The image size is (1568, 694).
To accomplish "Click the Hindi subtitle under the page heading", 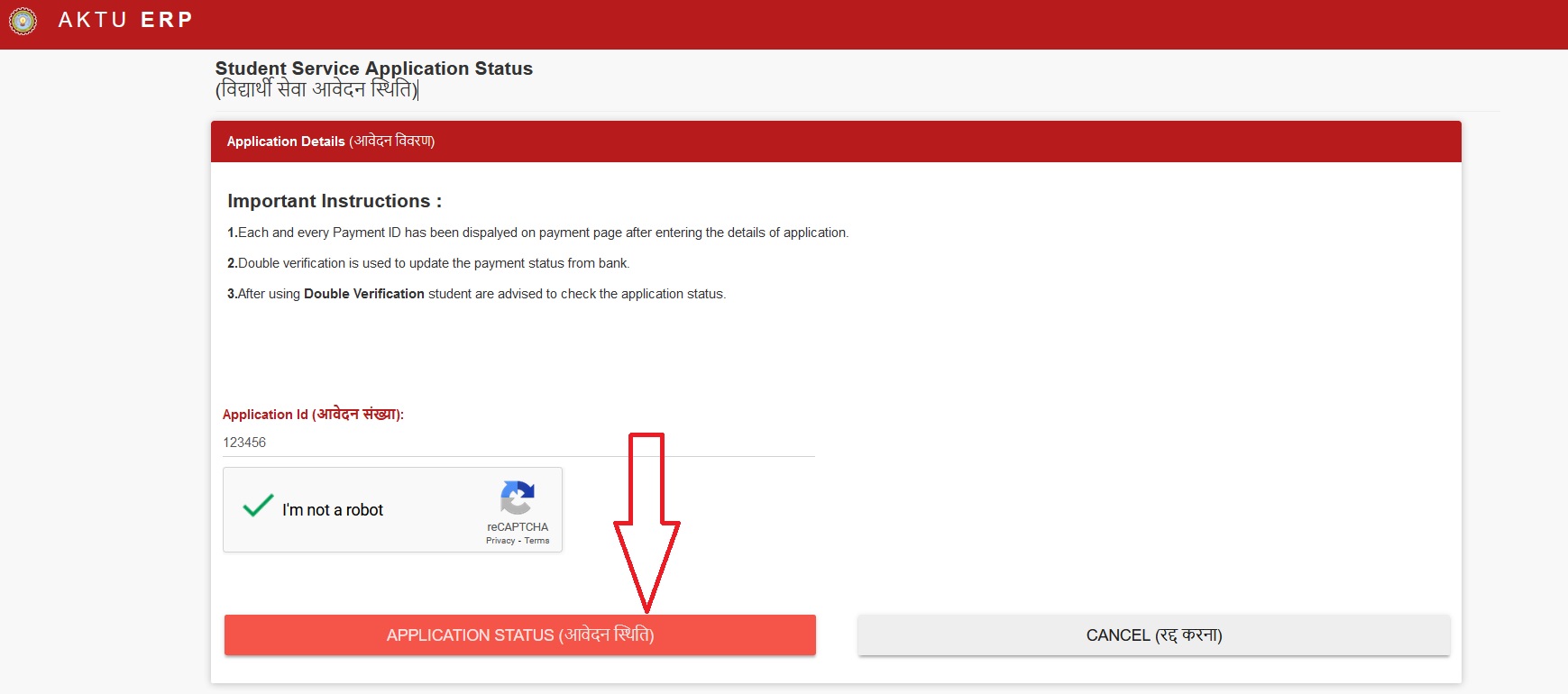I will 316,89.
